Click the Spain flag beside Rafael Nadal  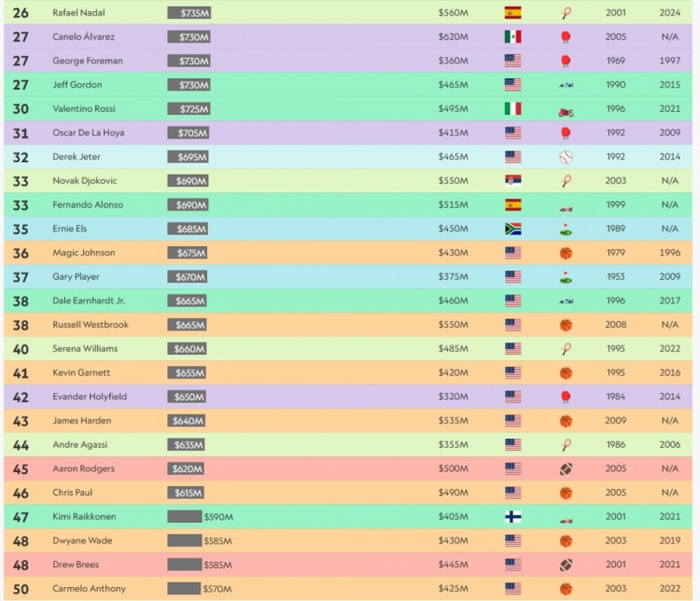click(513, 13)
